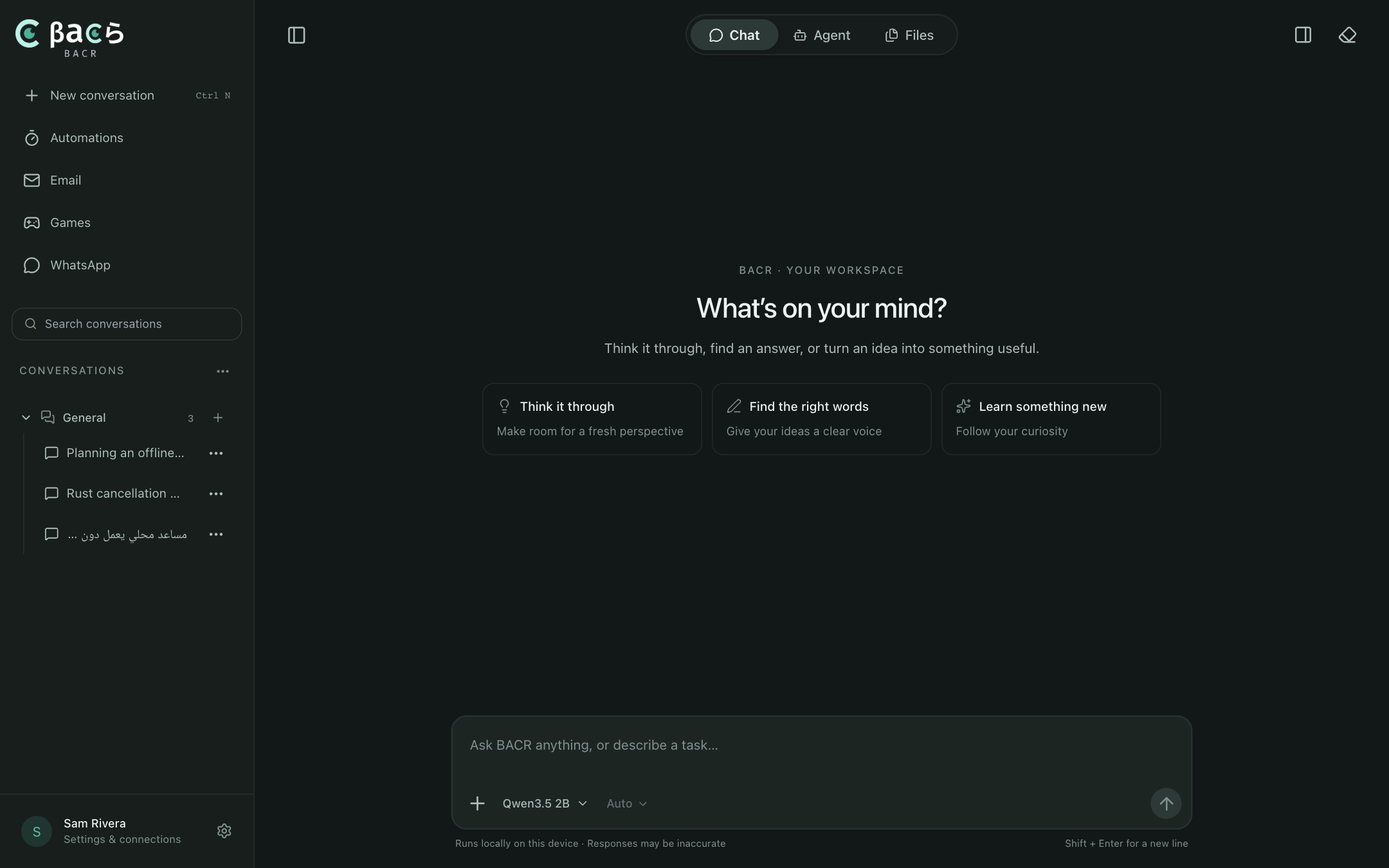Viewport: 1389px width, 868px height.
Task: Choose the 'Learn something new' card
Action: pos(1051,419)
